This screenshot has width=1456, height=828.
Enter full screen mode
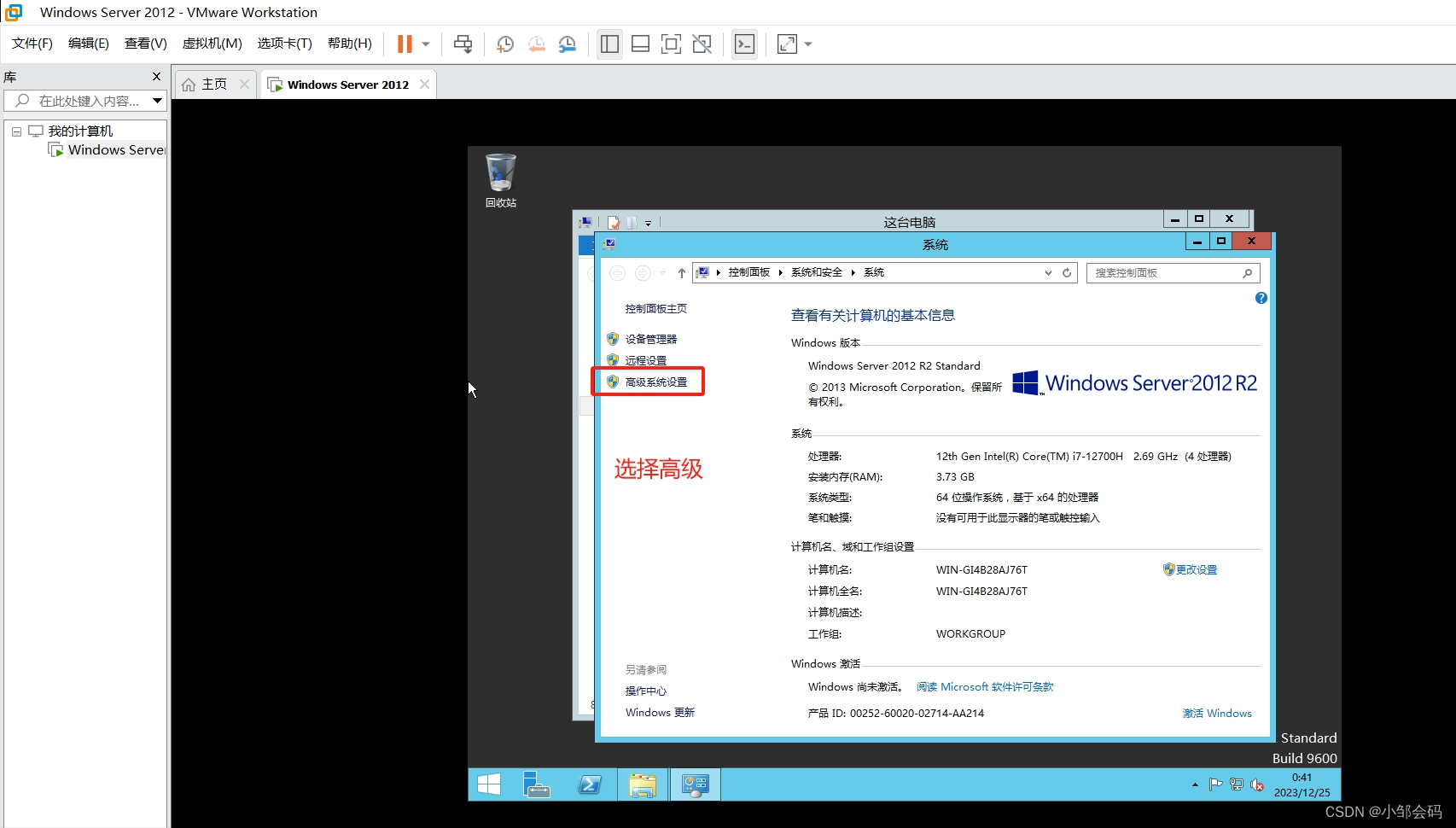671,44
